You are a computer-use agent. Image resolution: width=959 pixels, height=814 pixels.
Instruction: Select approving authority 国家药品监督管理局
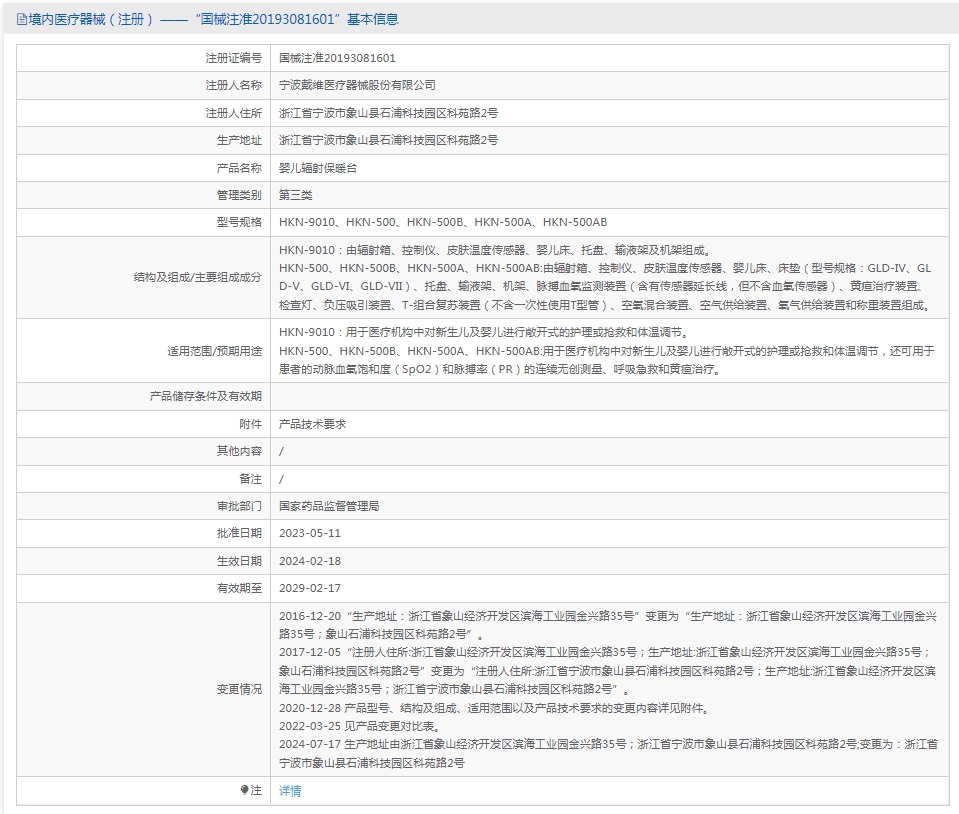[329, 506]
